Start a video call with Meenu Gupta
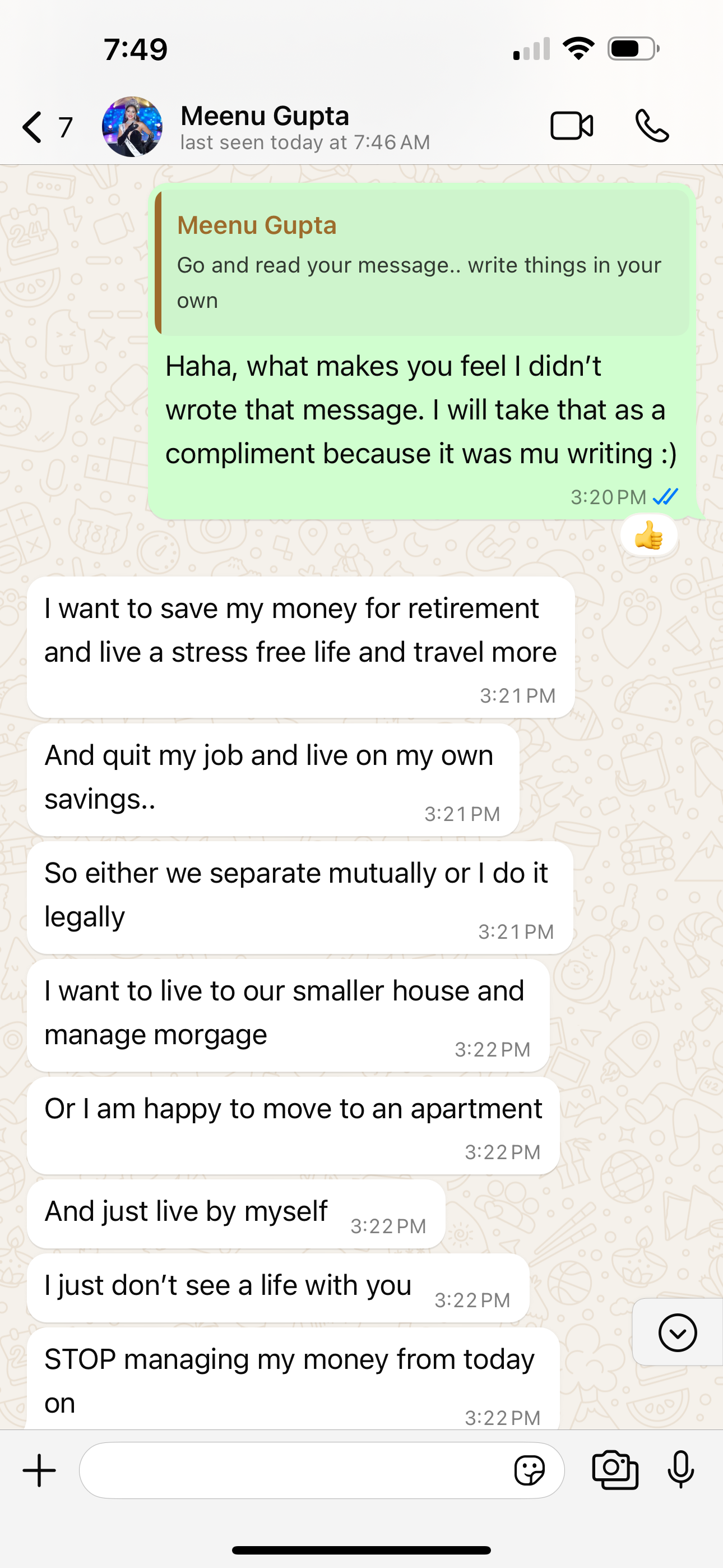723x1568 pixels. tap(572, 127)
